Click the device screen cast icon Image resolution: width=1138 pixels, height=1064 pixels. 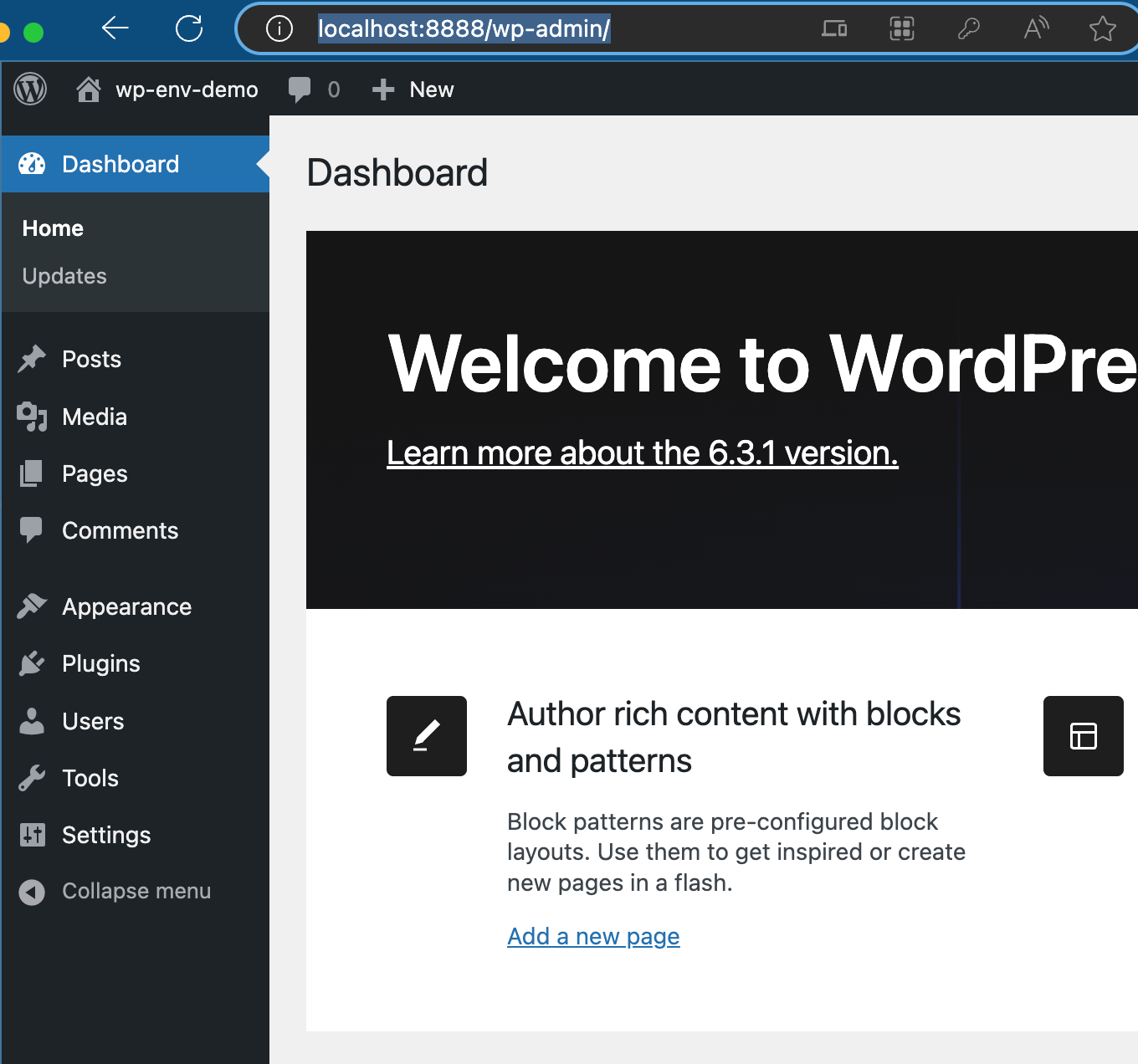tap(834, 29)
